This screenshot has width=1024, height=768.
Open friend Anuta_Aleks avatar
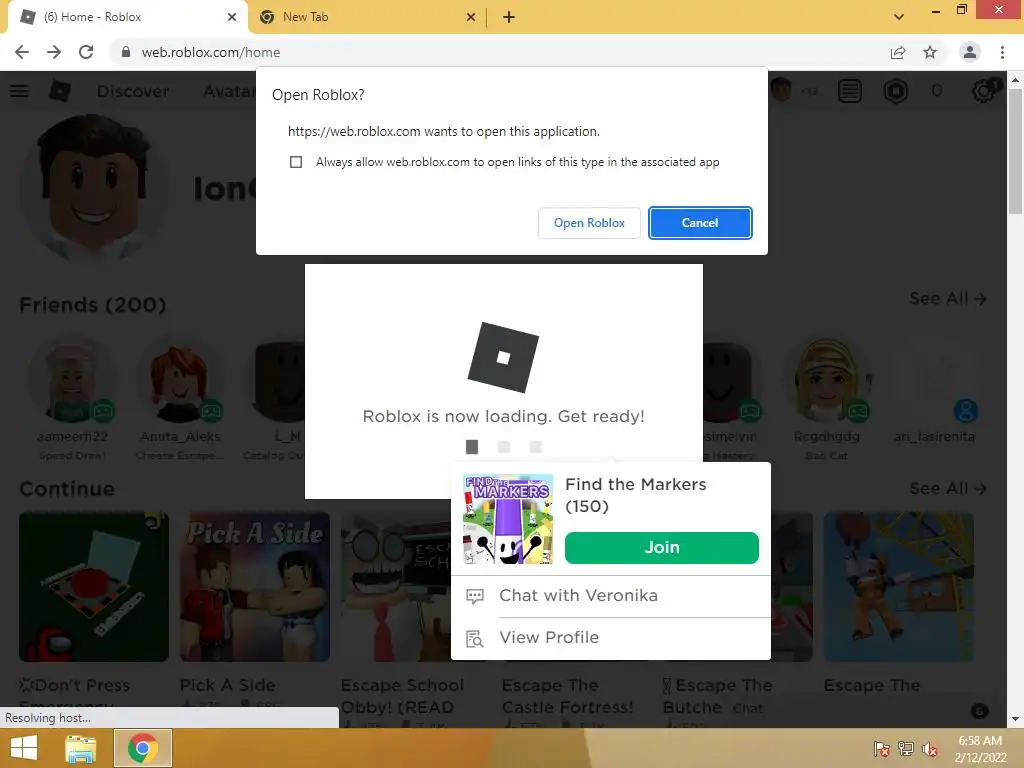[180, 381]
